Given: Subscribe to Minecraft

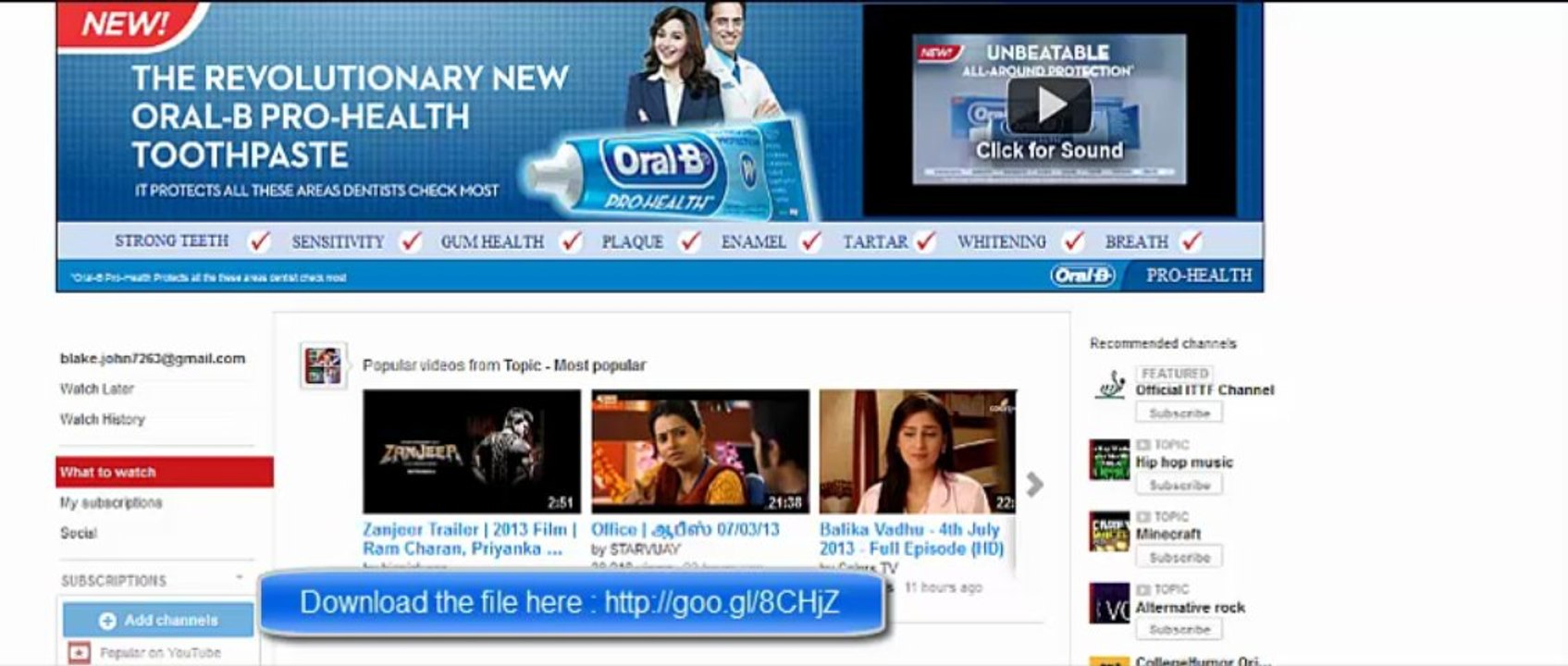Looking at the screenshot, I should [x=1179, y=557].
